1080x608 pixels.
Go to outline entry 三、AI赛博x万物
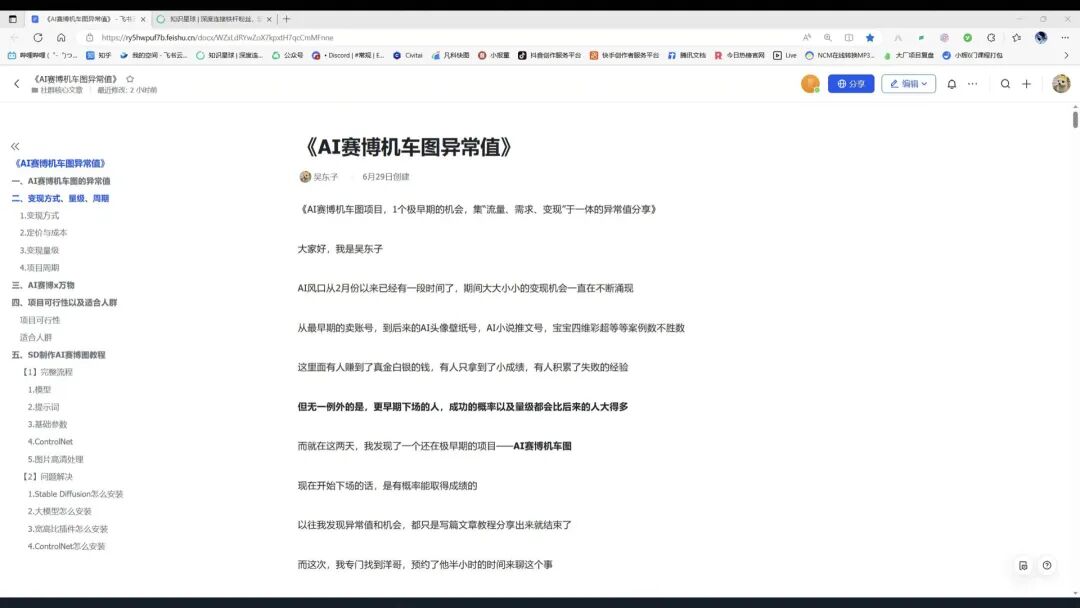[x=43, y=285]
